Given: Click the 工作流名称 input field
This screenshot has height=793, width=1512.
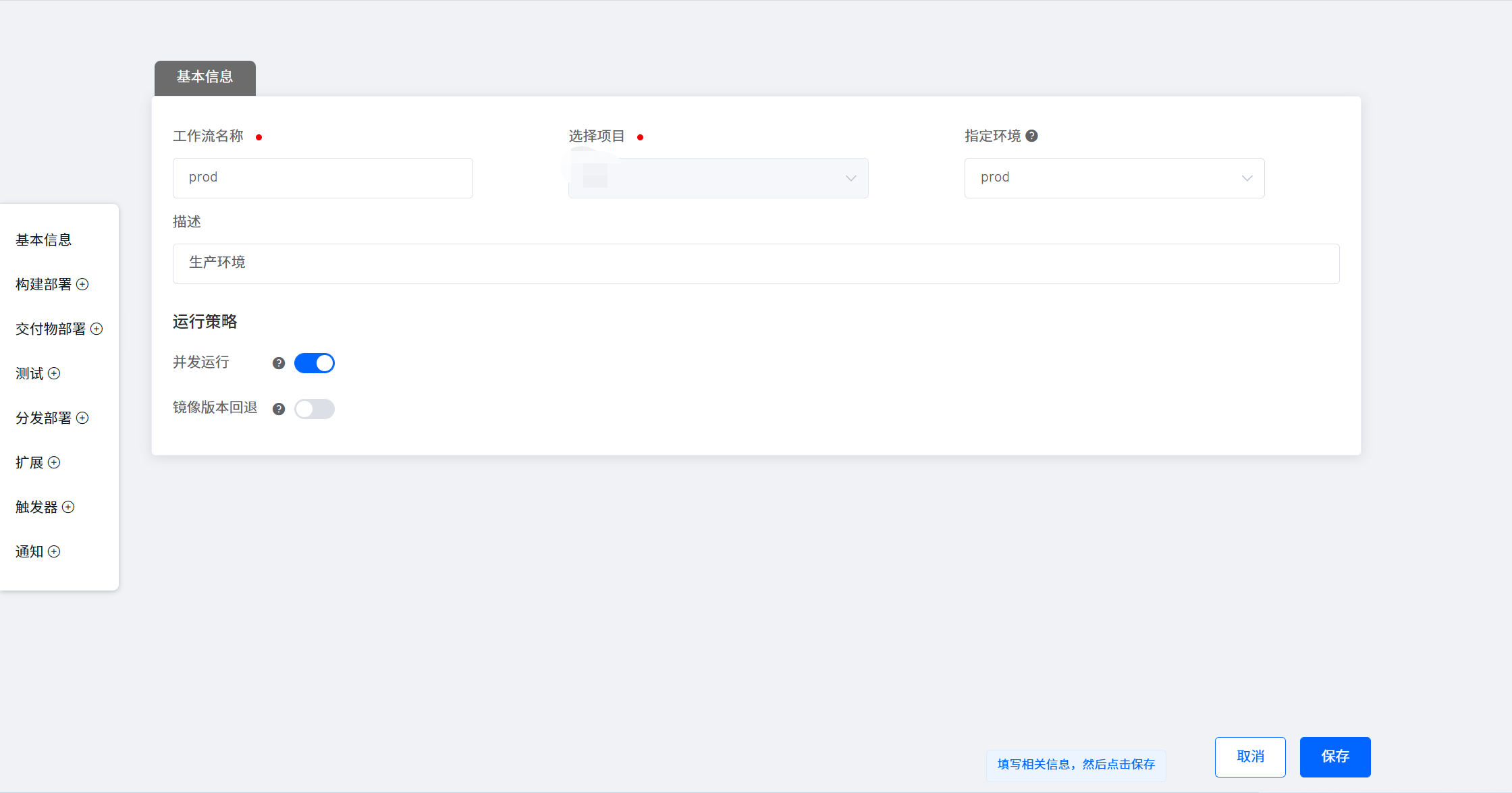Looking at the screenshot, I should click(x=323, y=178).
